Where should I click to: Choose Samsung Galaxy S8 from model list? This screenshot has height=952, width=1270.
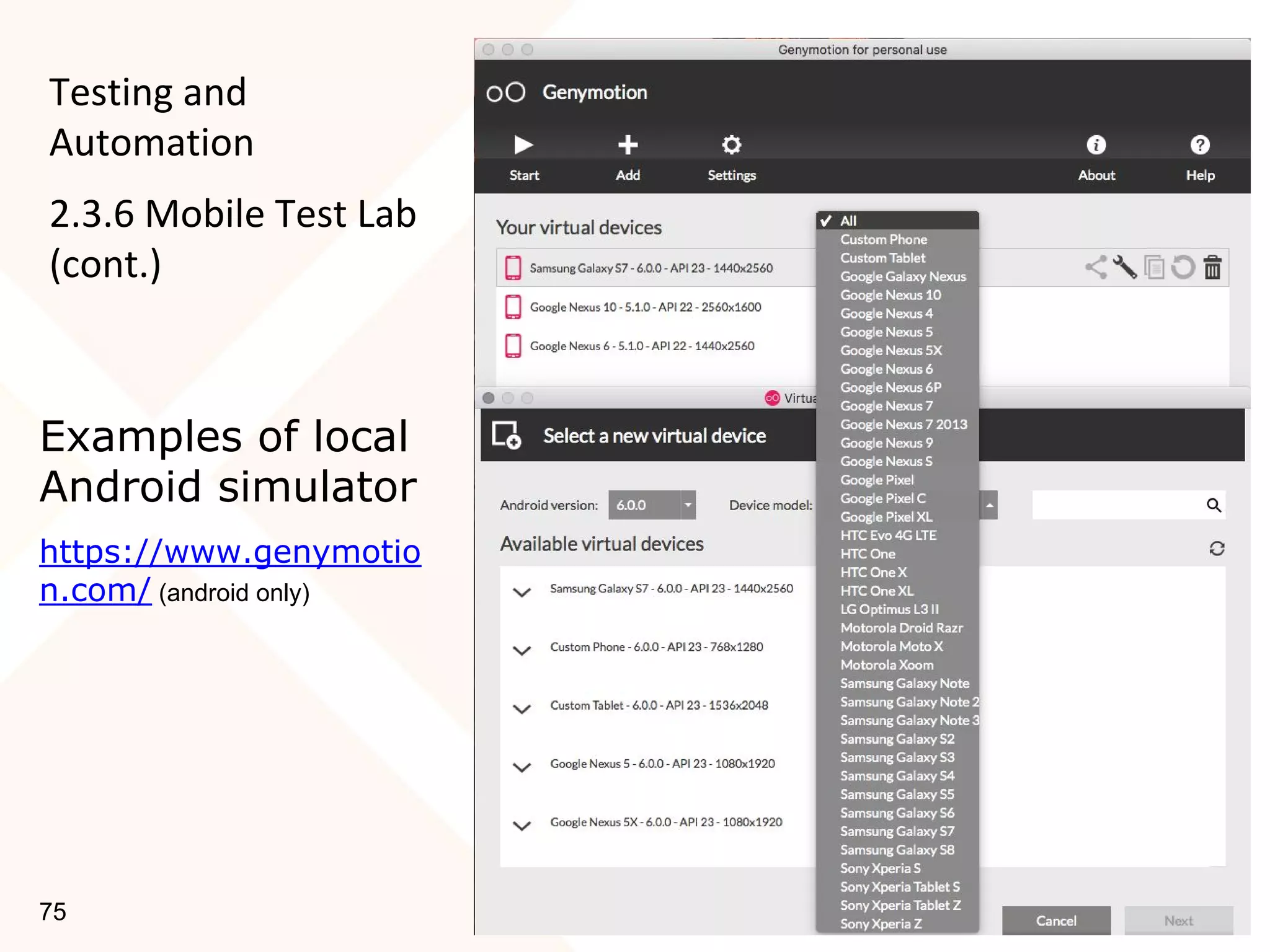(x=897, y=850)
